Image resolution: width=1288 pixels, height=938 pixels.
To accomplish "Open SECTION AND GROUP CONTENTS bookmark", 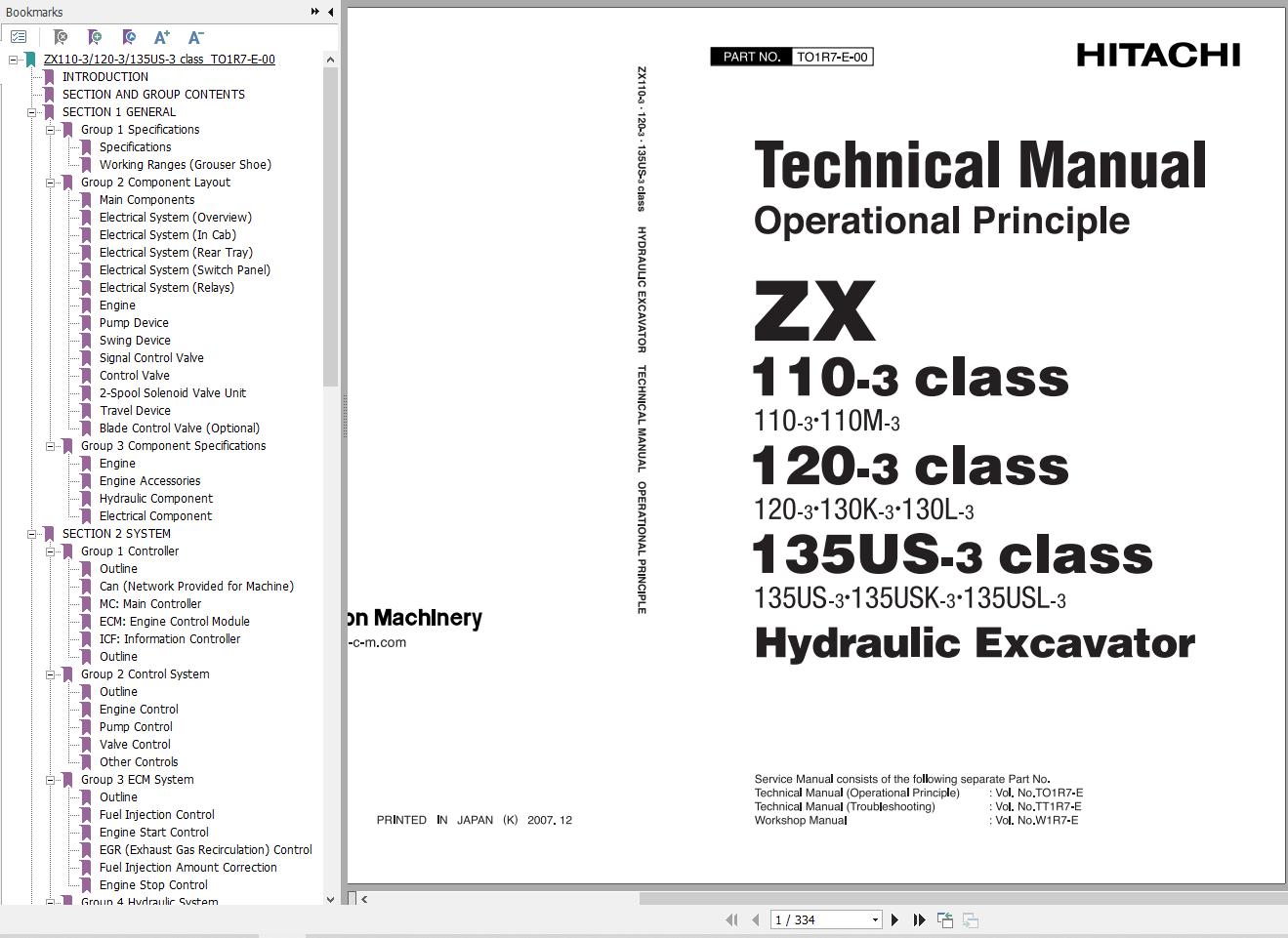I will point(153,95).
